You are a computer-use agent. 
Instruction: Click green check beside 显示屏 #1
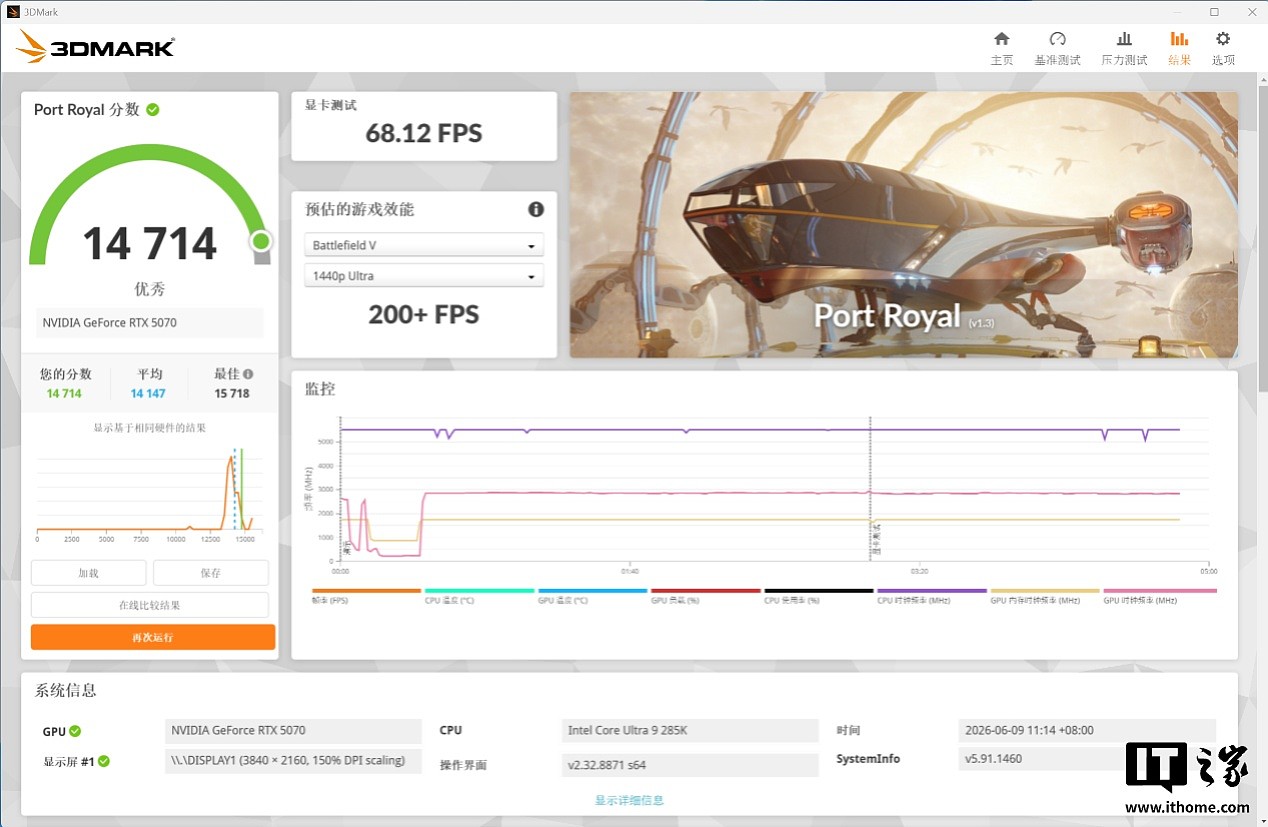click(104, 761)
